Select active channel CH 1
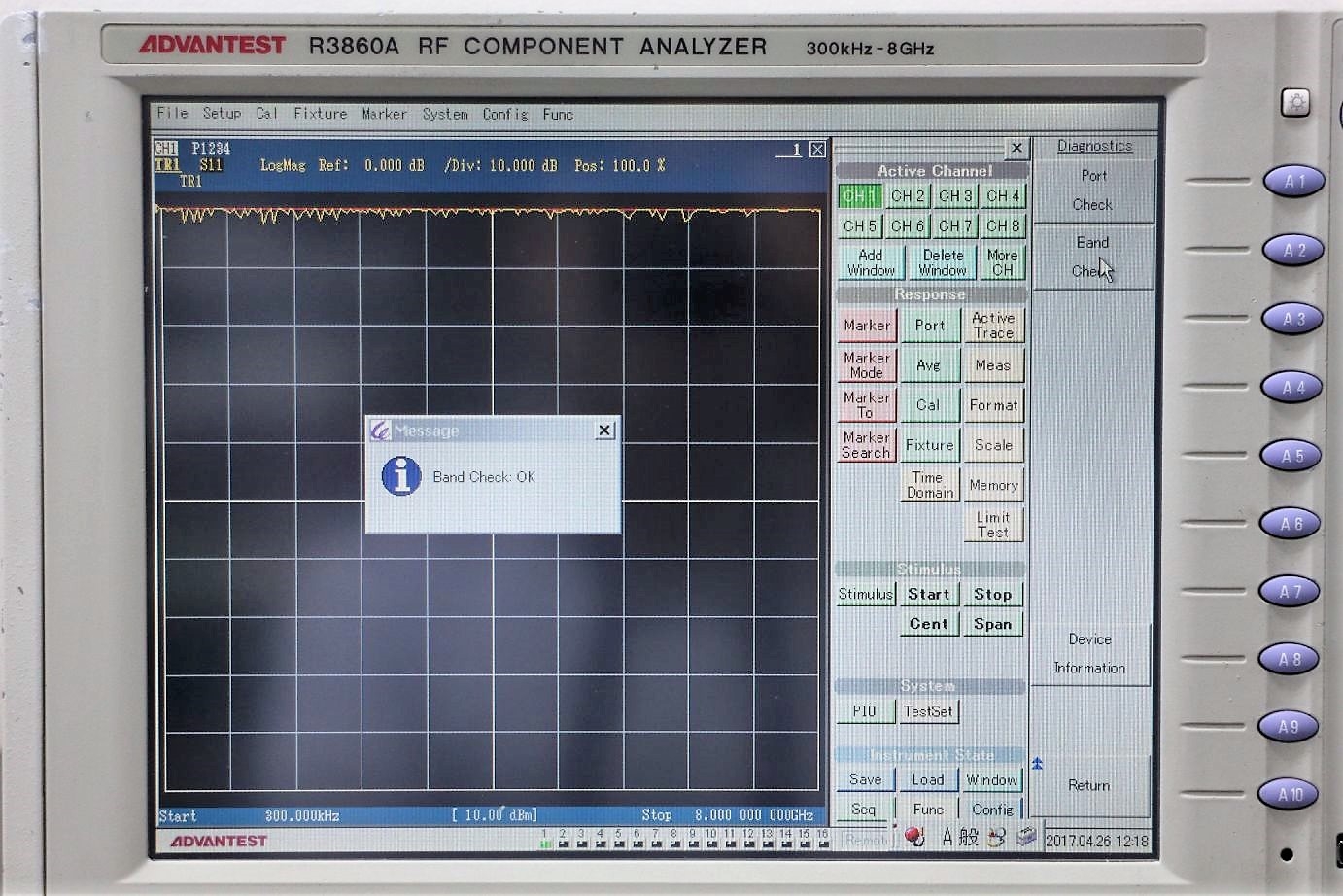 (859, 195)
